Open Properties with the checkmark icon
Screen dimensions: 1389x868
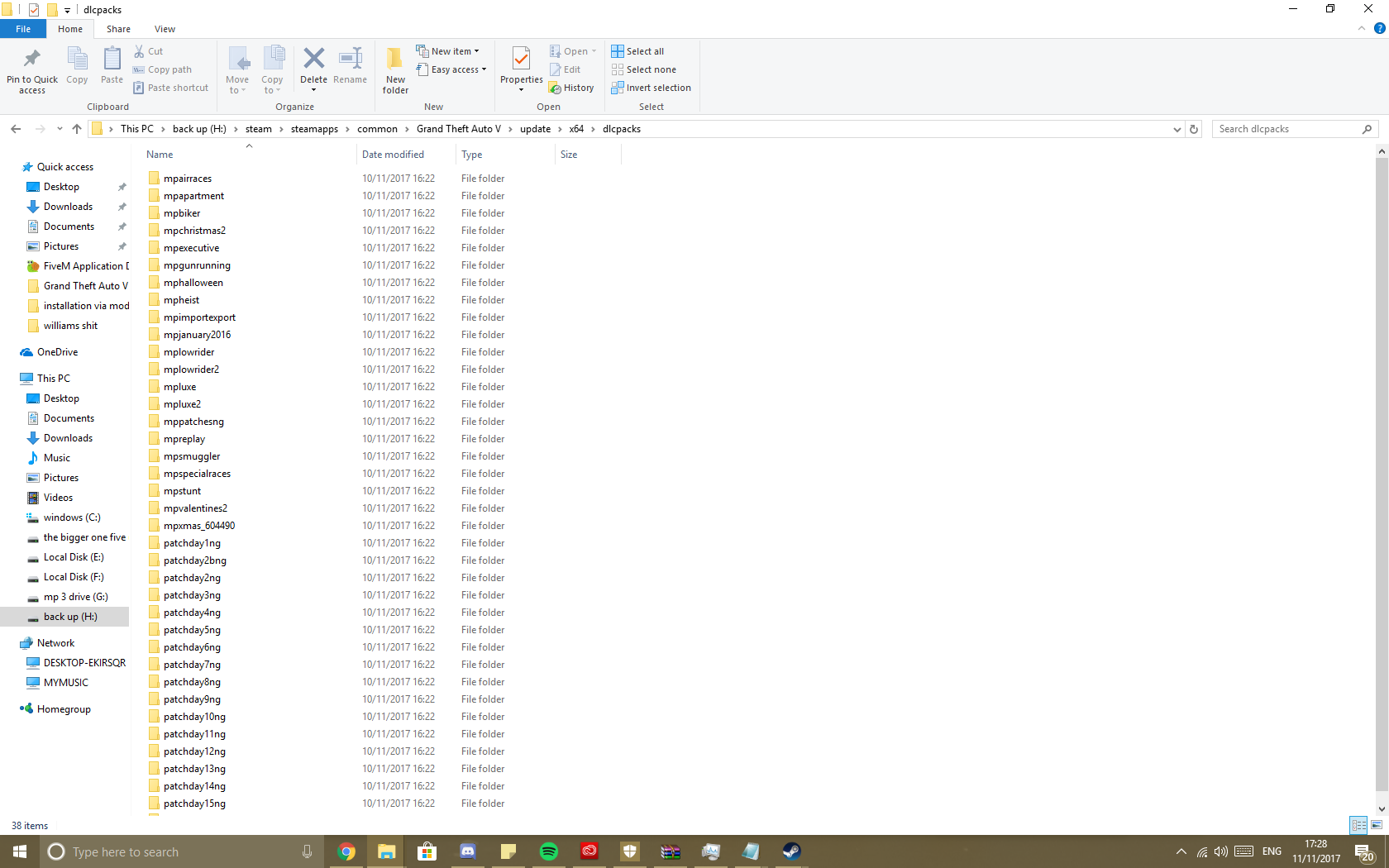tap(521, 60)
